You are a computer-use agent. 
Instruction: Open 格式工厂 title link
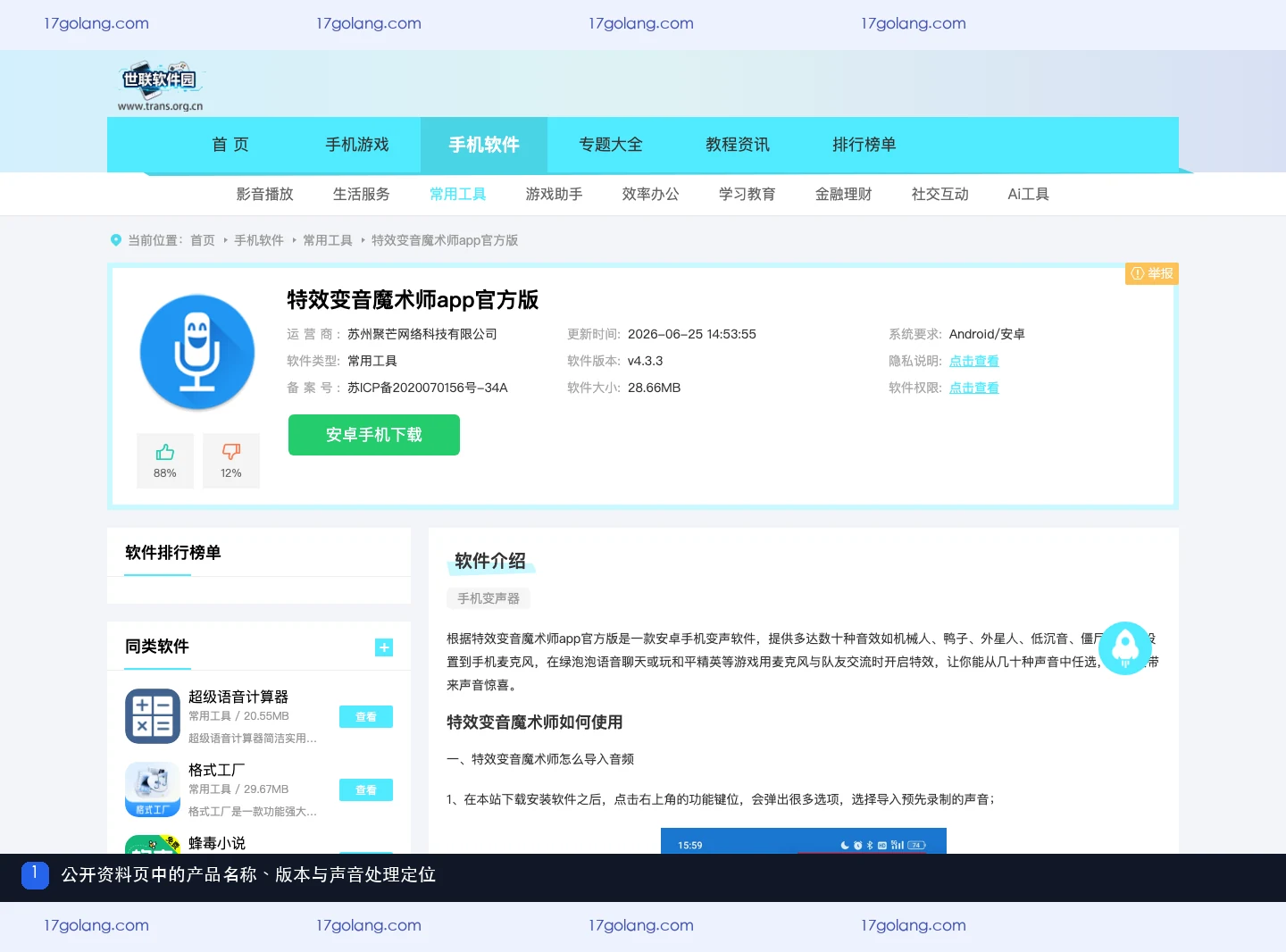(217, 770)
